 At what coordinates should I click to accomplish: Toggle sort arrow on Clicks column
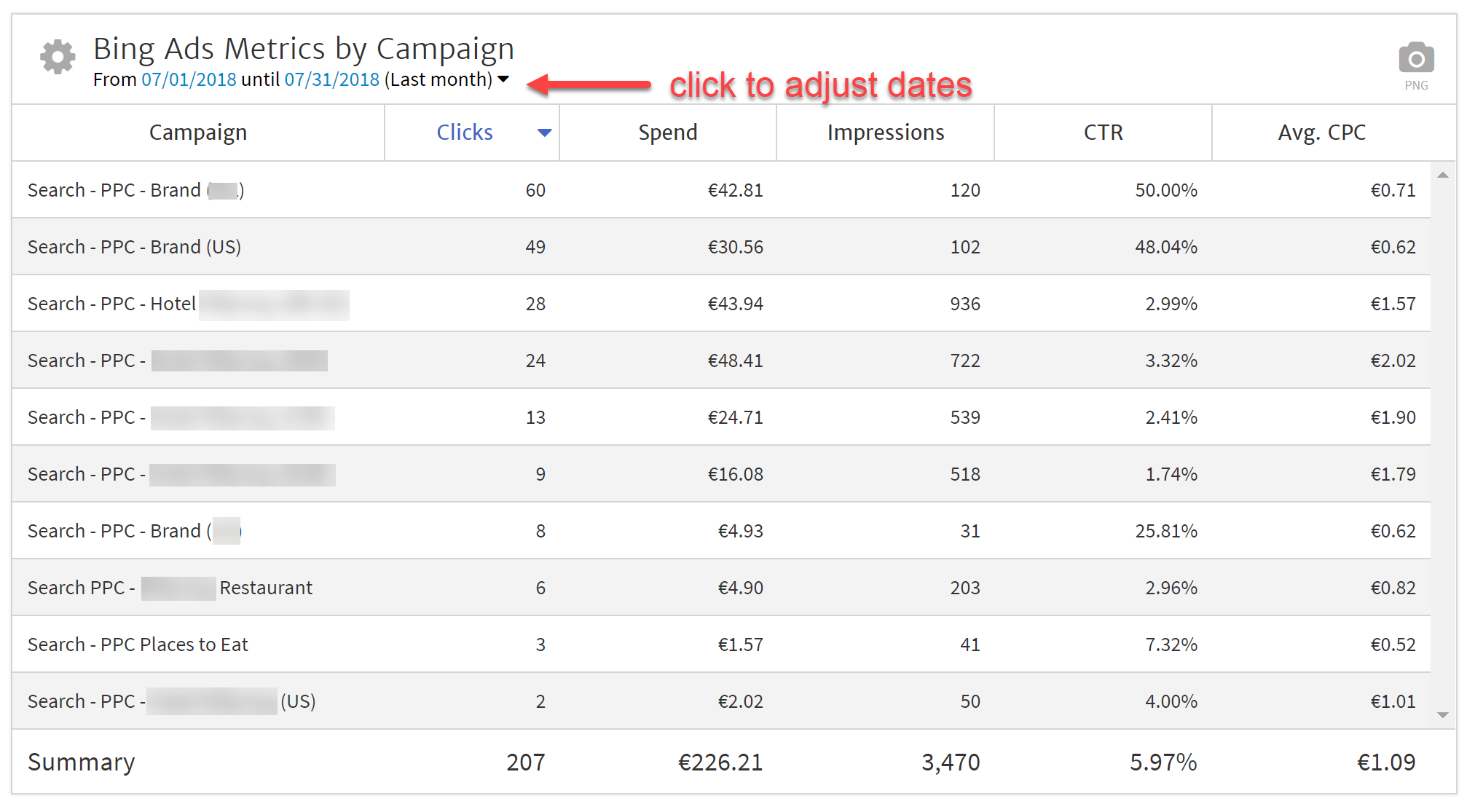pyautogui.click(x=544, y=133)
